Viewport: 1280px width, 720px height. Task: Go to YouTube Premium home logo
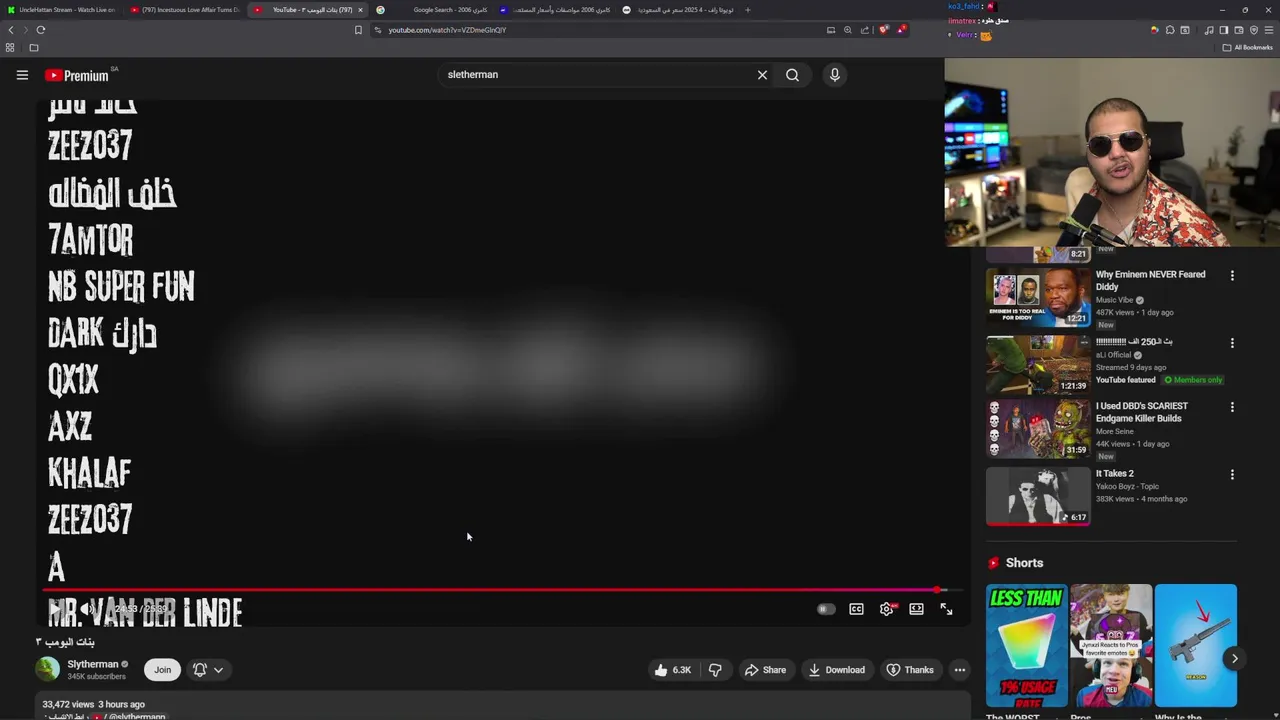point(77,75)
